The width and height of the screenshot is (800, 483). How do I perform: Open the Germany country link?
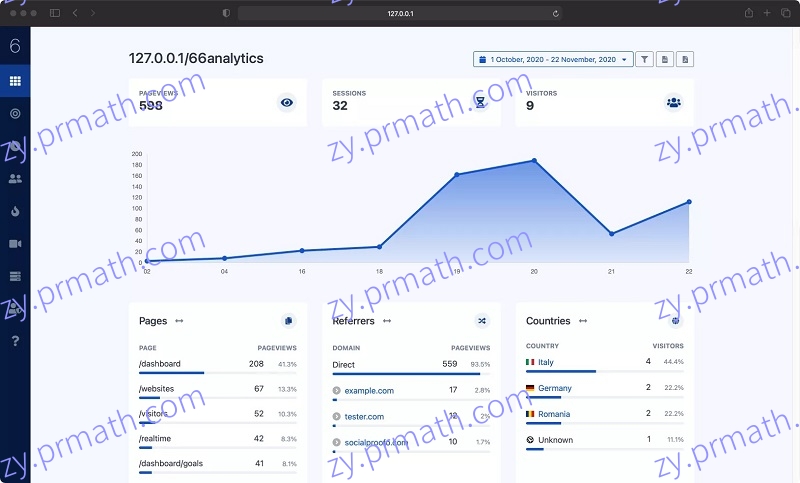pyautogui.click(x=555, y=388)
